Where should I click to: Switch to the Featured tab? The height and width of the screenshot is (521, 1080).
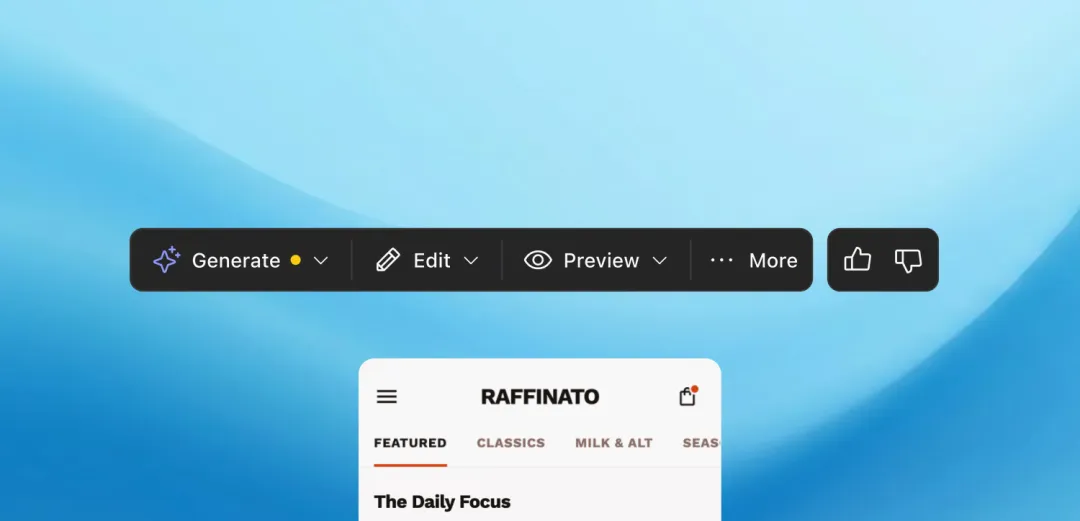click(x=410, y=443)
